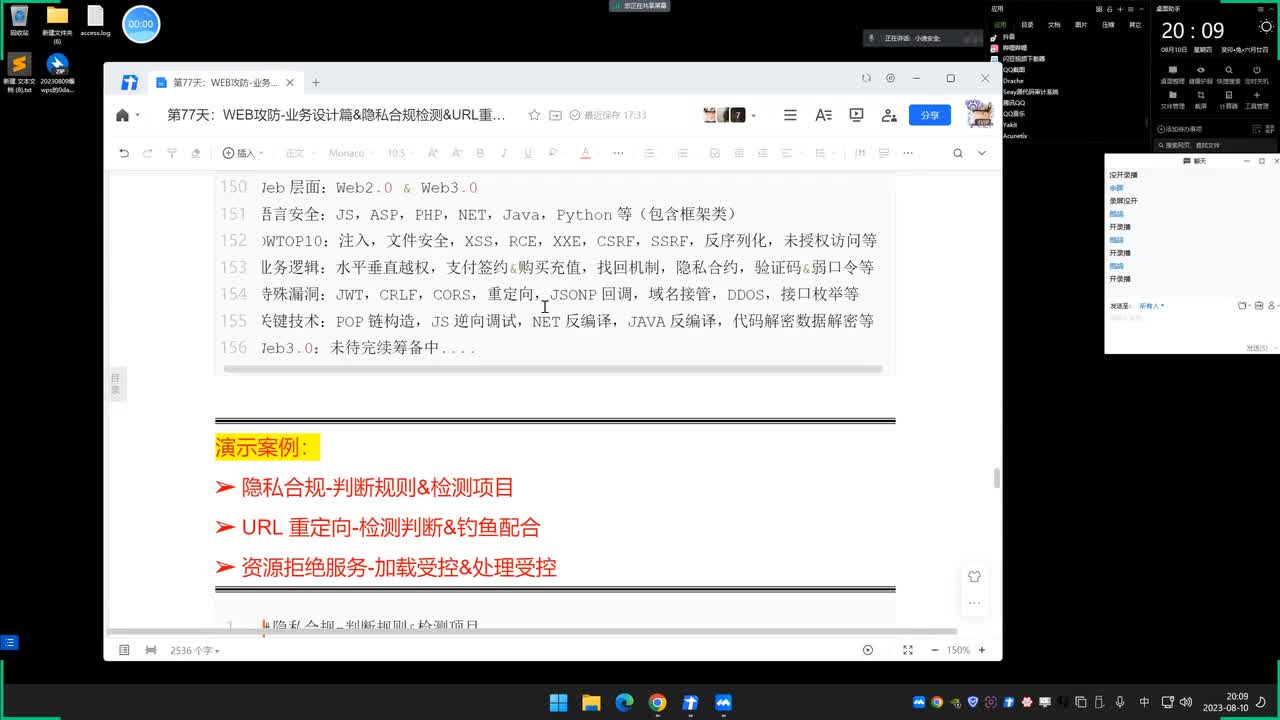Image resolution: width=1280 pixels, height=720 pixels.
Task: Click the home icon of the docs app
Action: pos(122,115)
